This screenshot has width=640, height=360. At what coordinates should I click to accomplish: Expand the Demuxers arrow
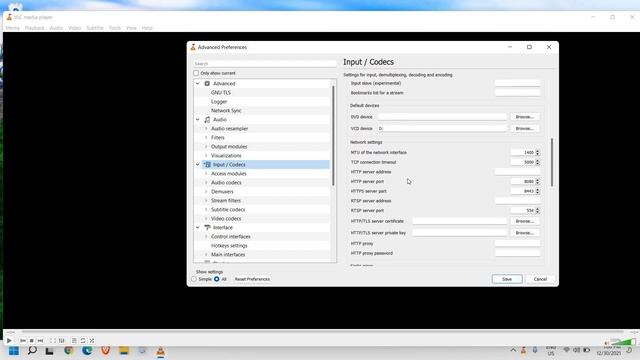[206, 191]
